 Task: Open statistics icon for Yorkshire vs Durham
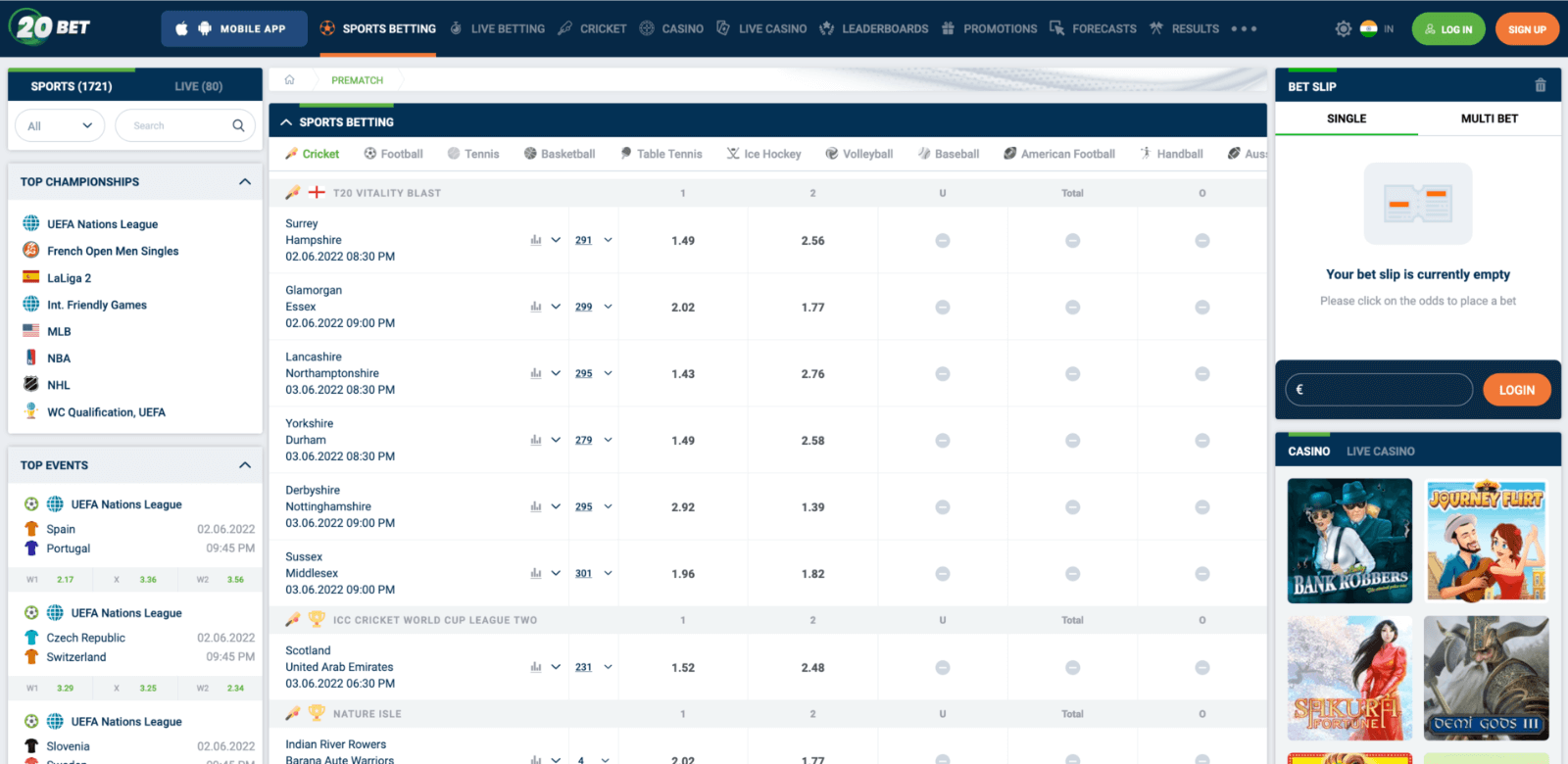pos(536,440)
